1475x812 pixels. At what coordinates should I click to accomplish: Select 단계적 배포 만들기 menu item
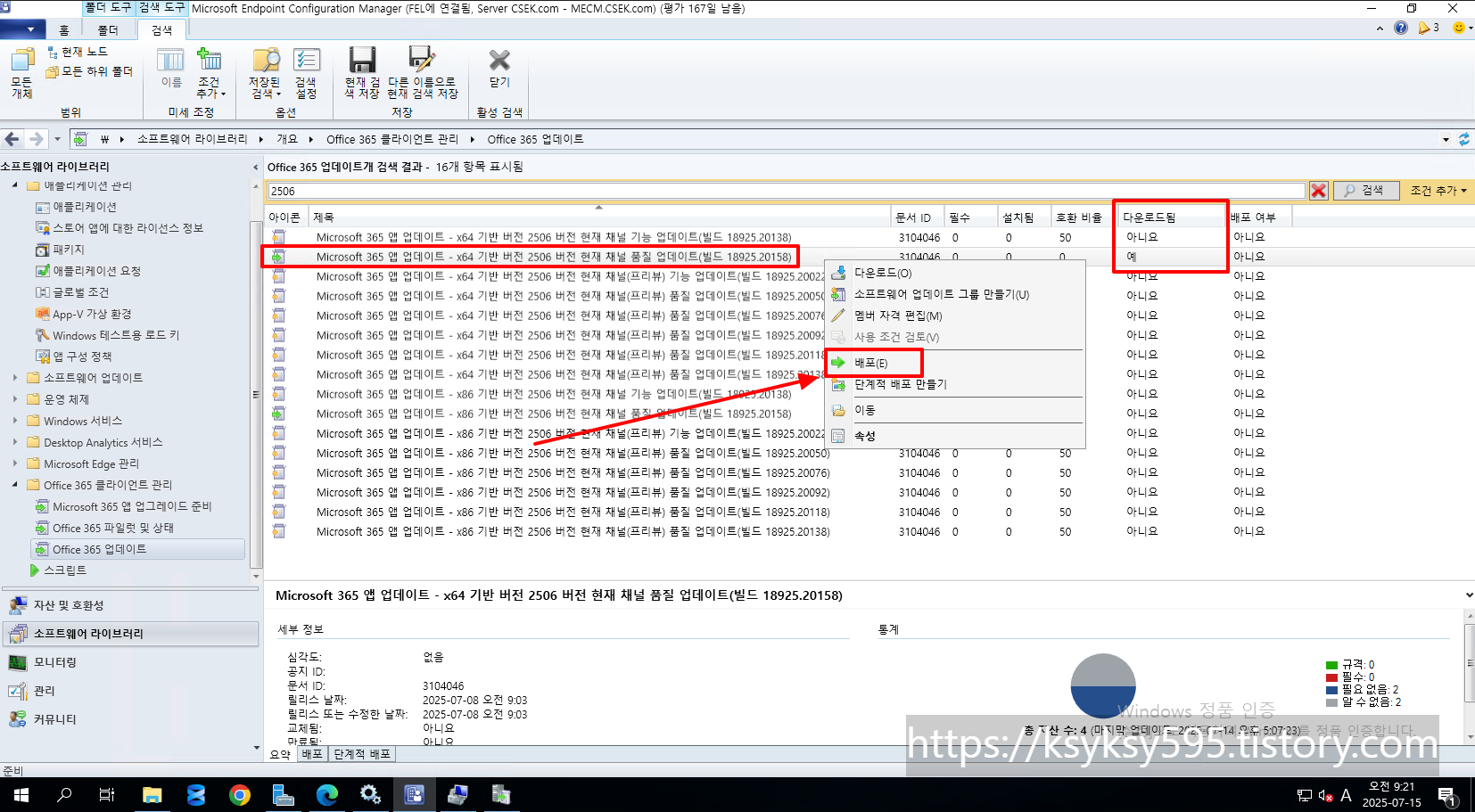click(955, 384)
